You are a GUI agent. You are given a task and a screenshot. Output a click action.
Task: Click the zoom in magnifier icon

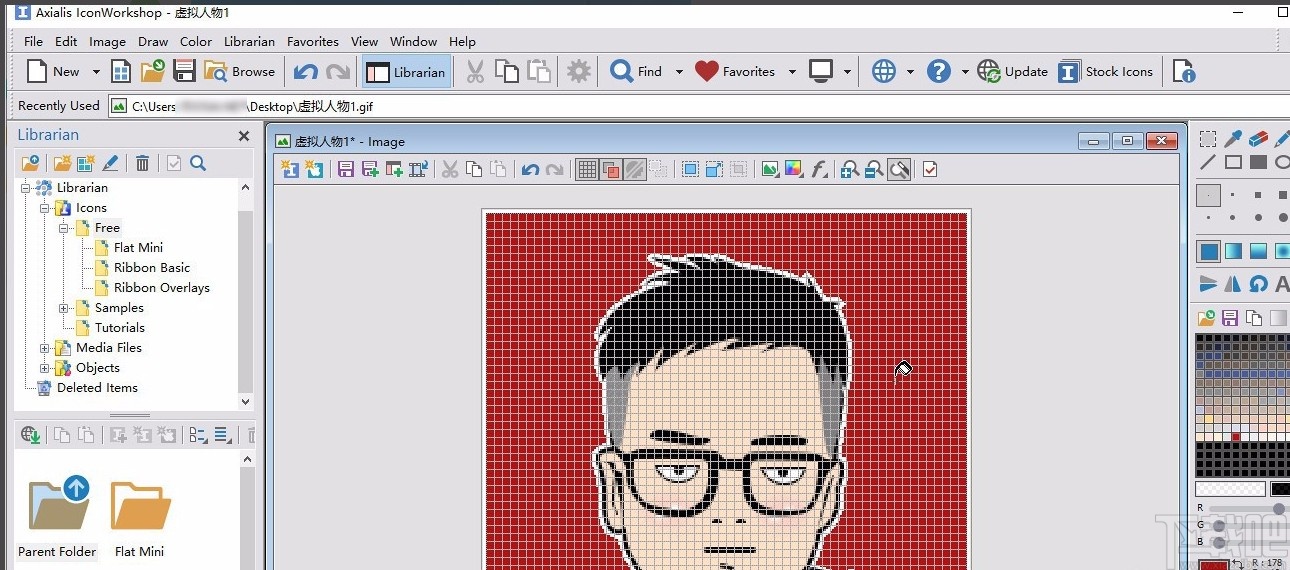[x=850, y=169]
